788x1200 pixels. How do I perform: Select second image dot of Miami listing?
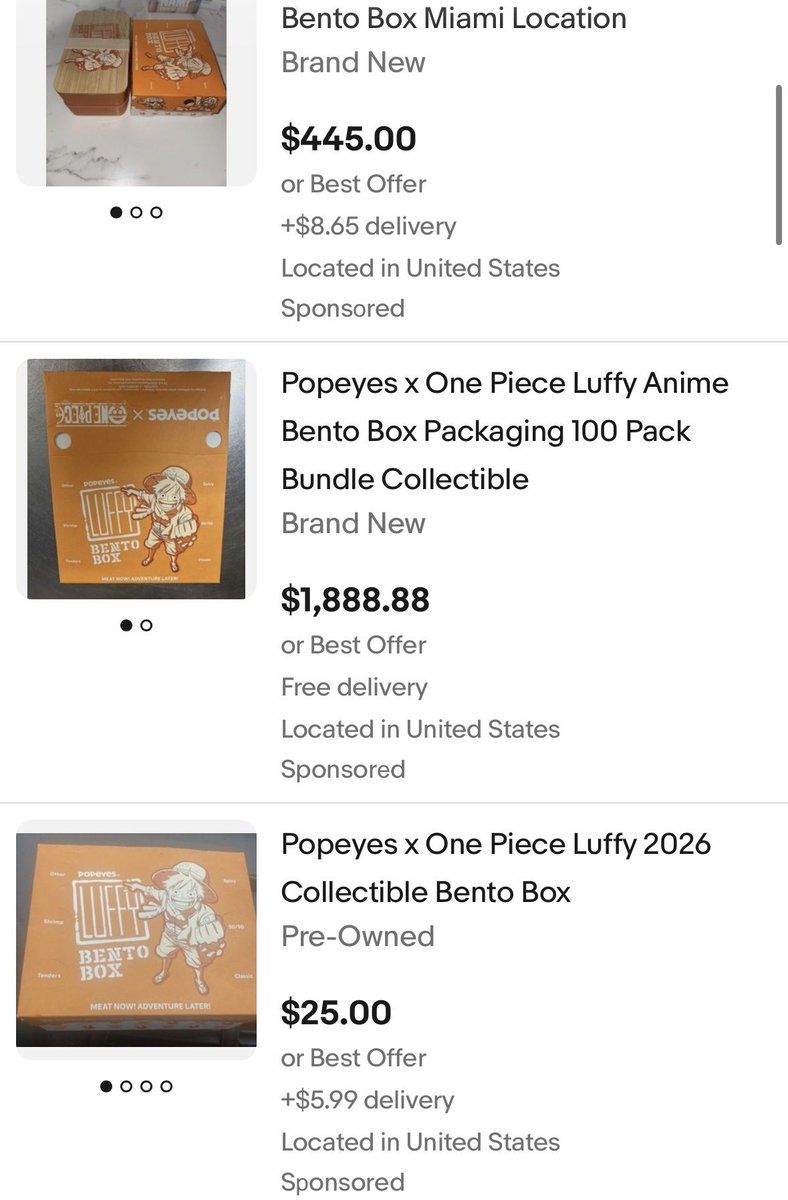pos(137,212)
